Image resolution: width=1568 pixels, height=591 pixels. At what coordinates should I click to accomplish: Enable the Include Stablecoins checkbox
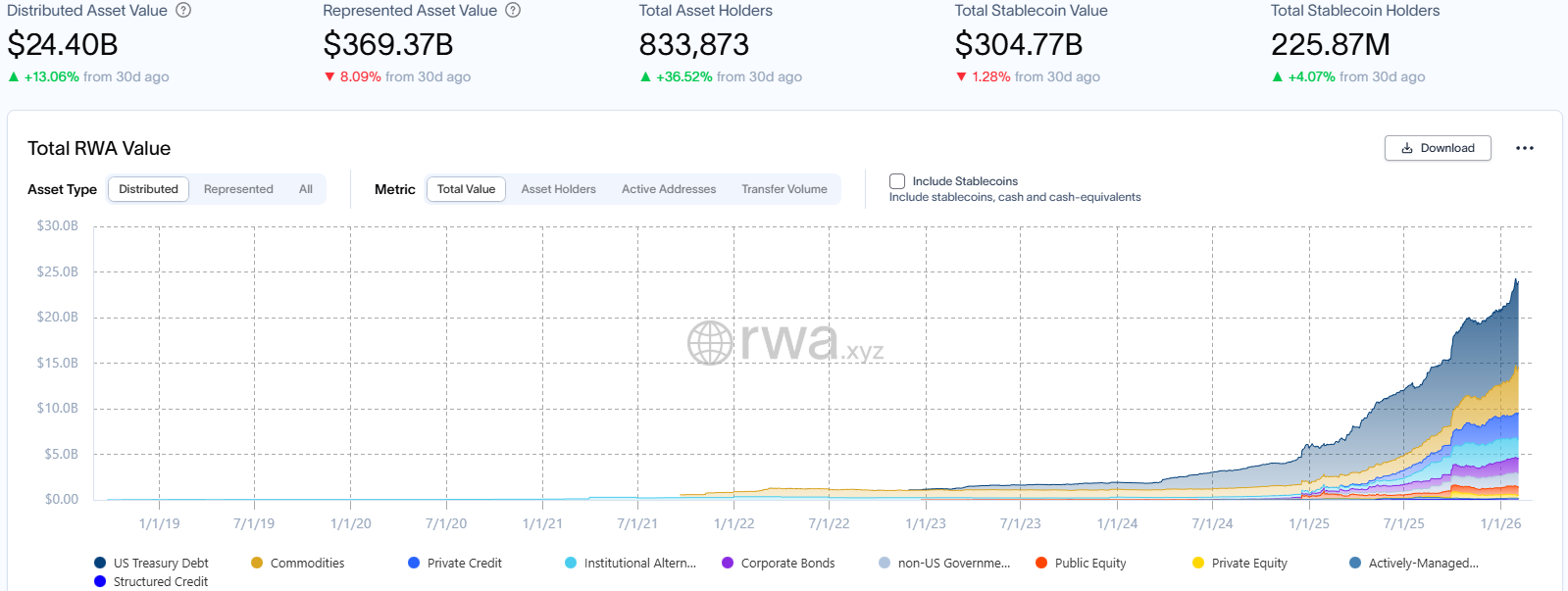click(897, 181)
